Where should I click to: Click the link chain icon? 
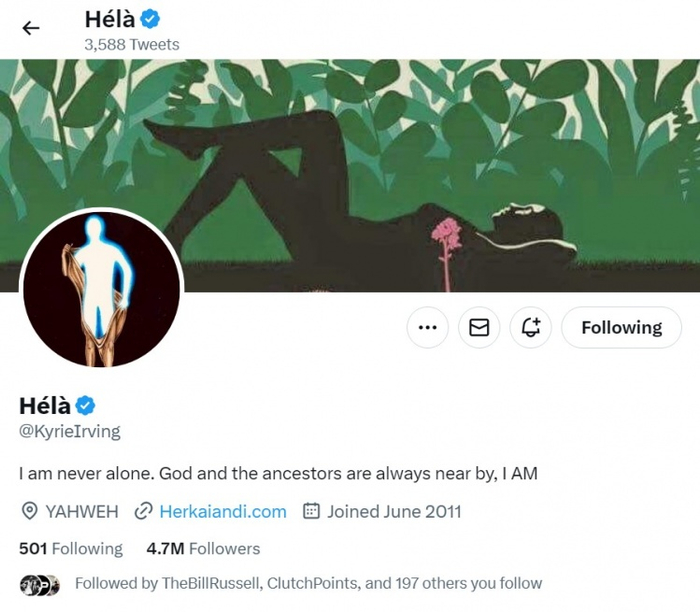pyautogui.click(x=143, y=511)
